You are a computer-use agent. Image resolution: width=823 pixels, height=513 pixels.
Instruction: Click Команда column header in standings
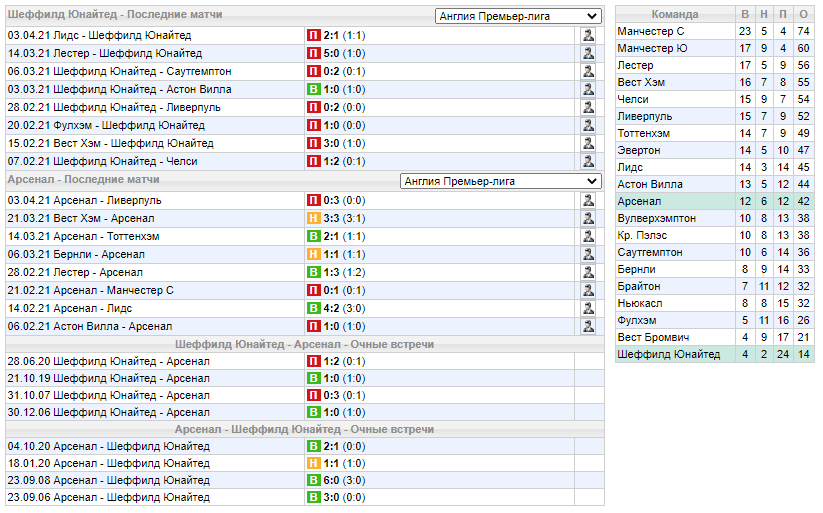675,14
